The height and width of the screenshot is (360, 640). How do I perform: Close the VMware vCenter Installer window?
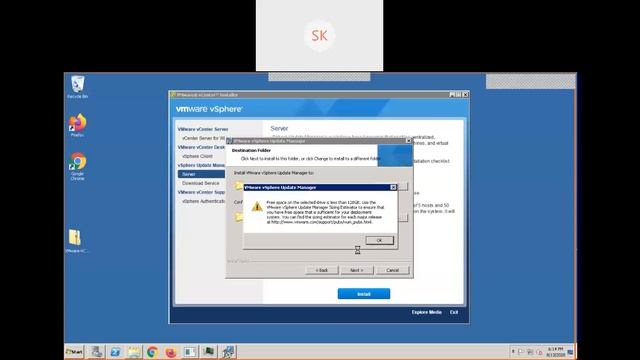pos(465,94)
